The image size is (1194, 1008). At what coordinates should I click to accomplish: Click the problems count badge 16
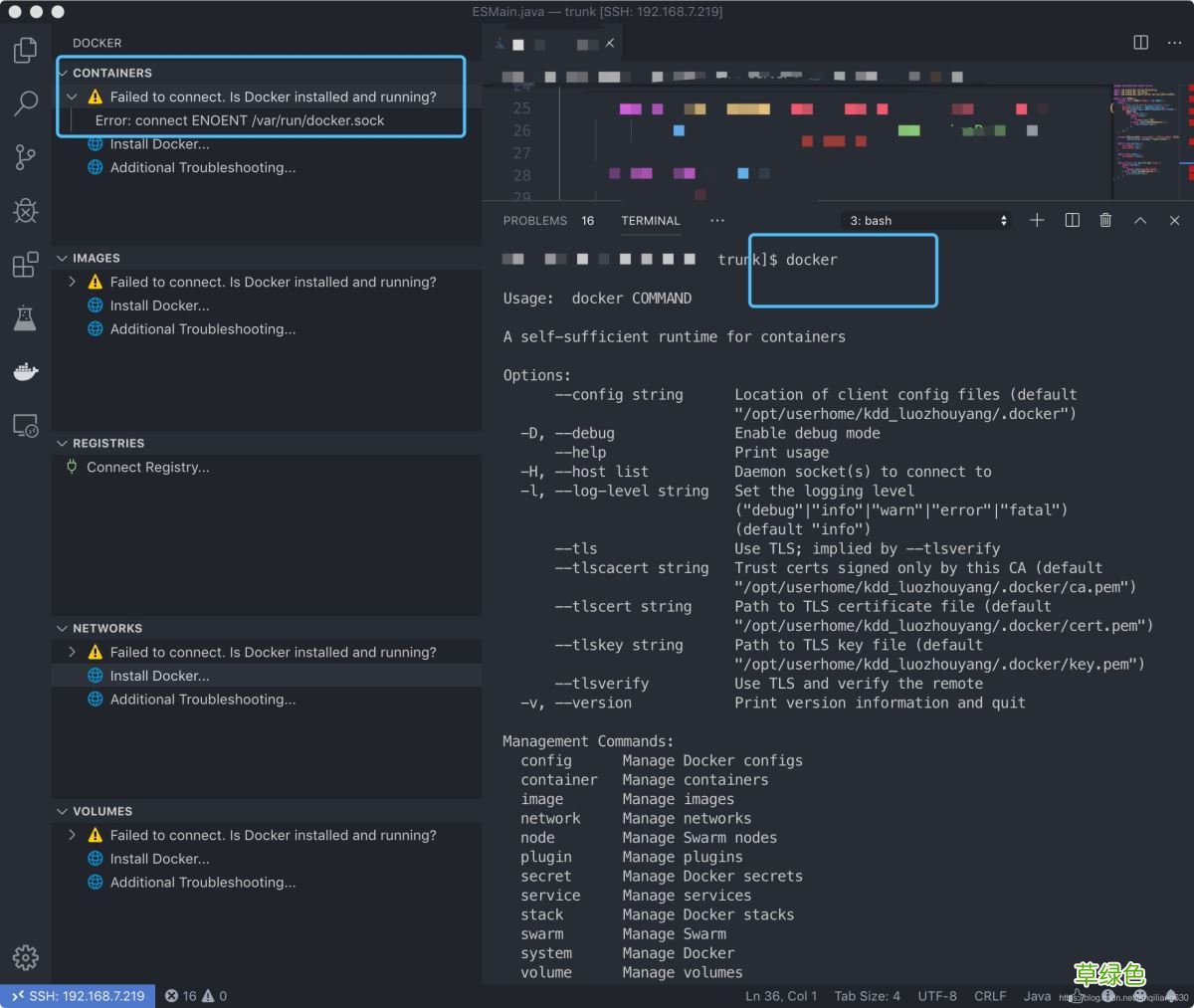coord(588,221)
